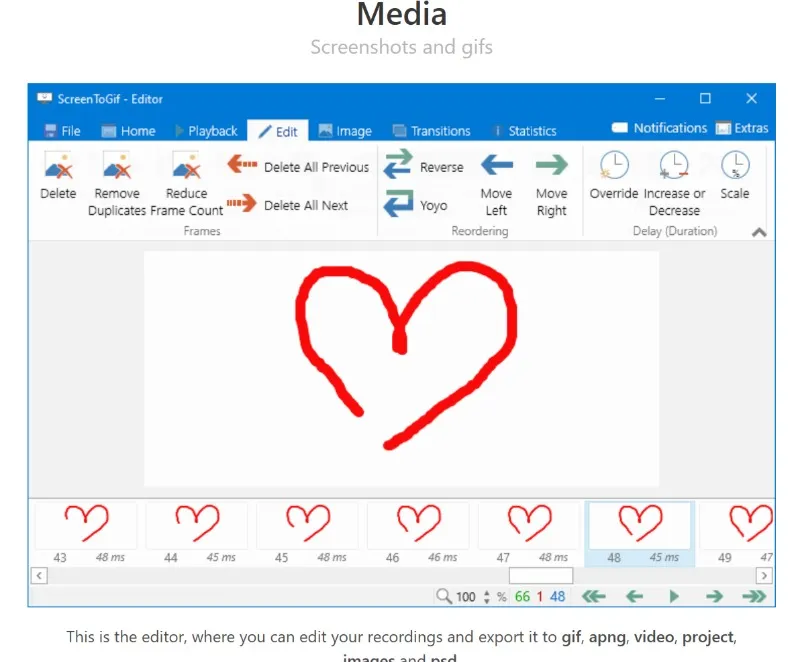
Task: Click zoom magnifier icon
Action: (443, 596)
